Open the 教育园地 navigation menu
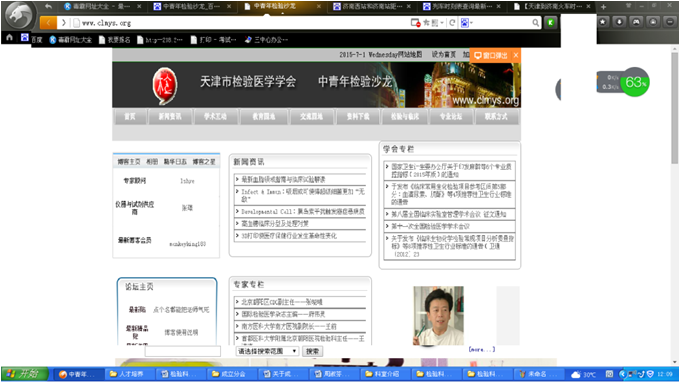This screenshot has width=680, height=383. (264, 117)
